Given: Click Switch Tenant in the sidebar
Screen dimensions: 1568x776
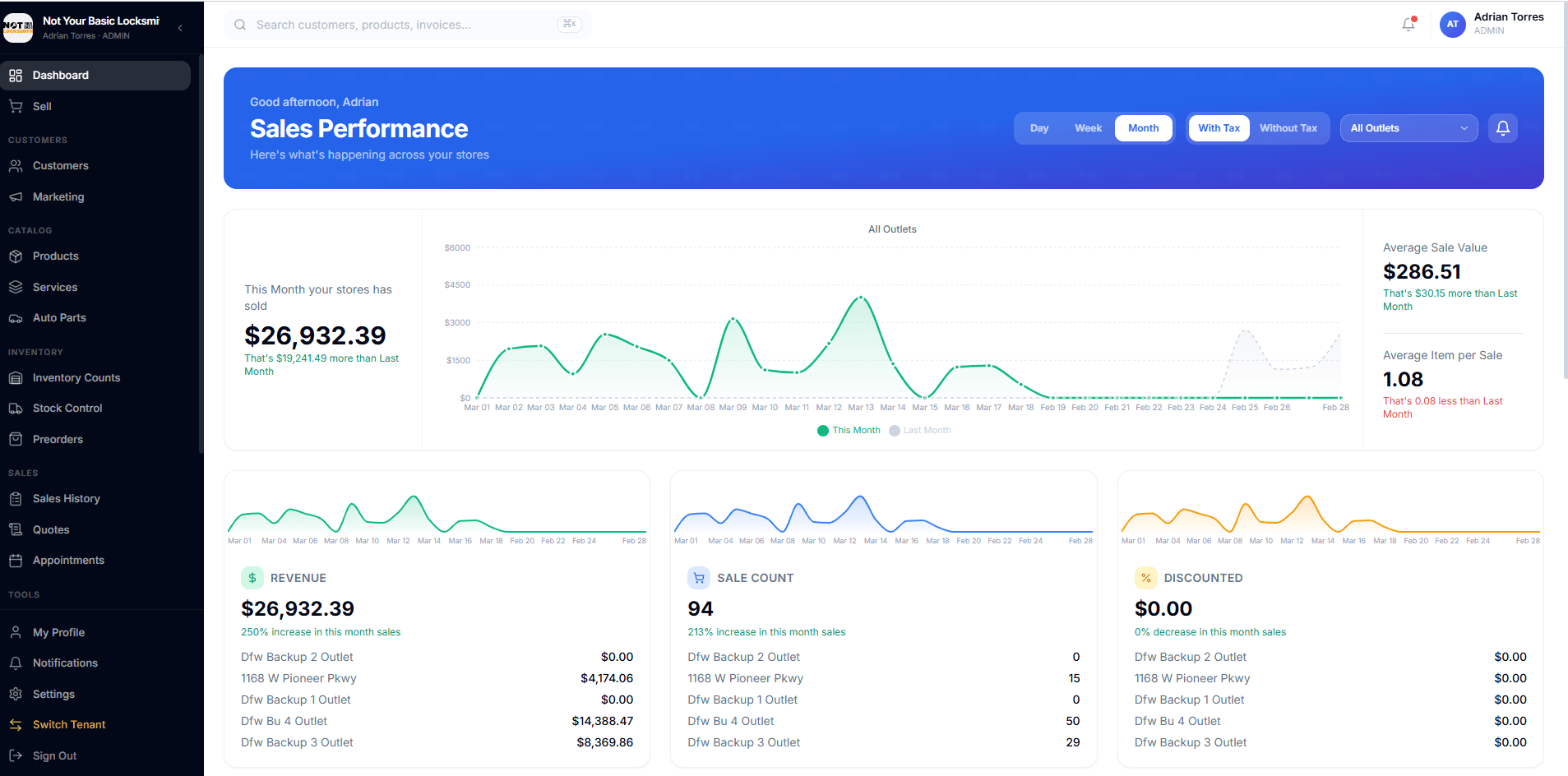Looking at the screenshot, I should pyautogui.click(x=68, y=724).
